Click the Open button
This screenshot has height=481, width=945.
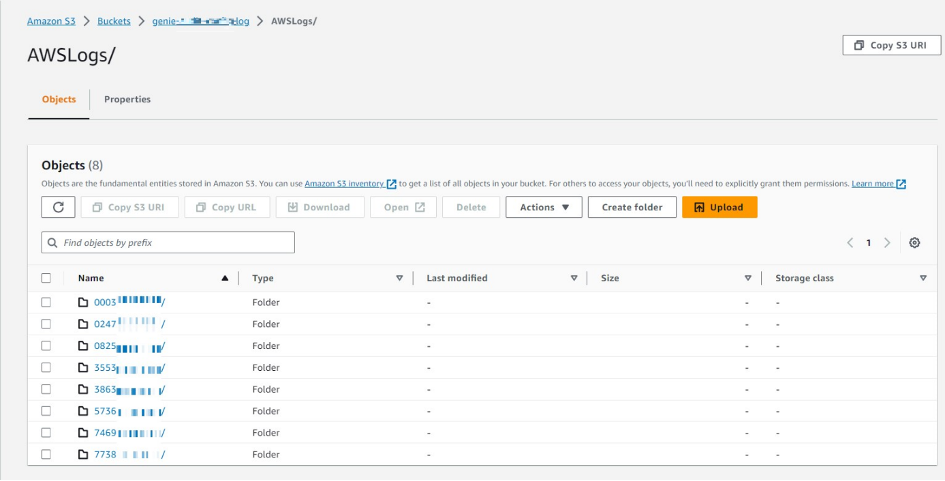pos(403,207)
